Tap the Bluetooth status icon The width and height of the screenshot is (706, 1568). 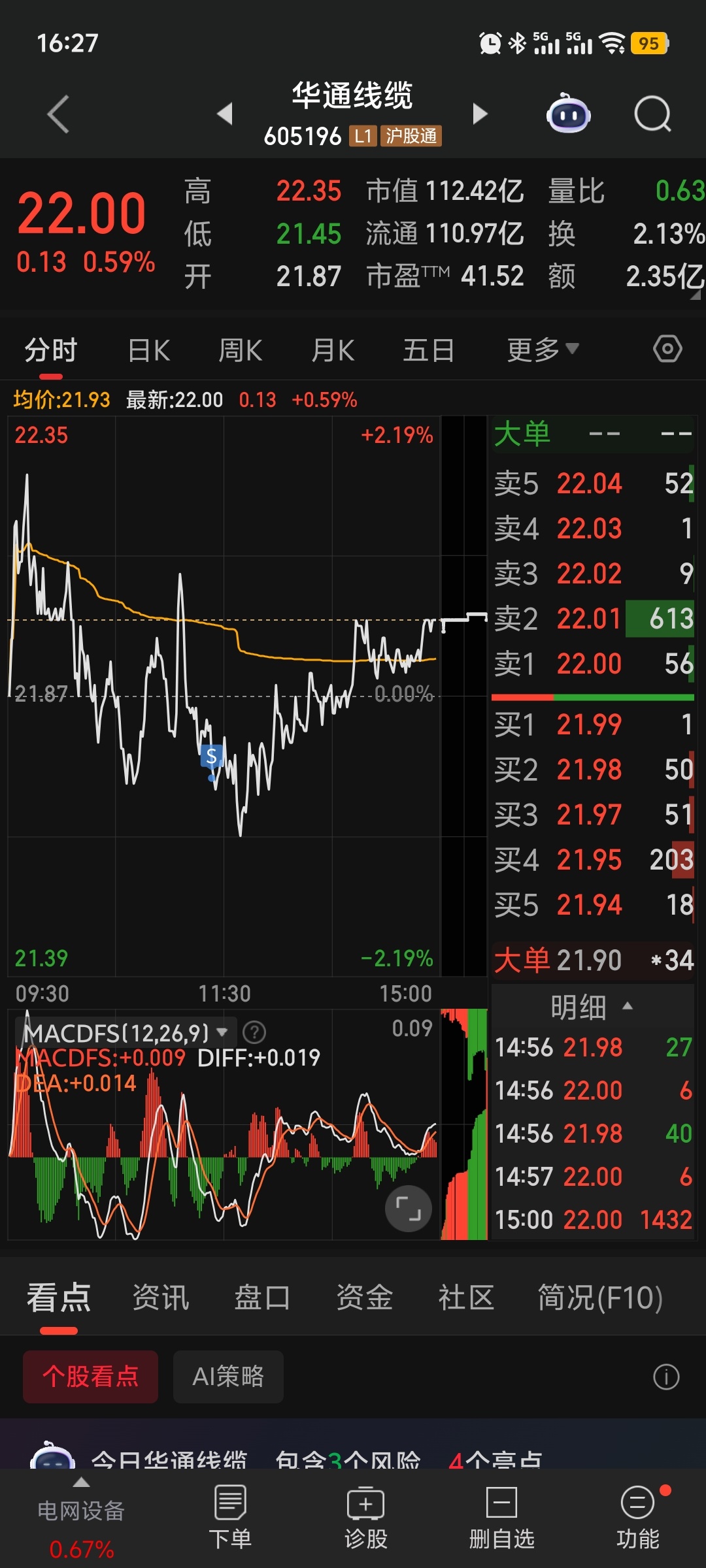(x=517, y=43)
